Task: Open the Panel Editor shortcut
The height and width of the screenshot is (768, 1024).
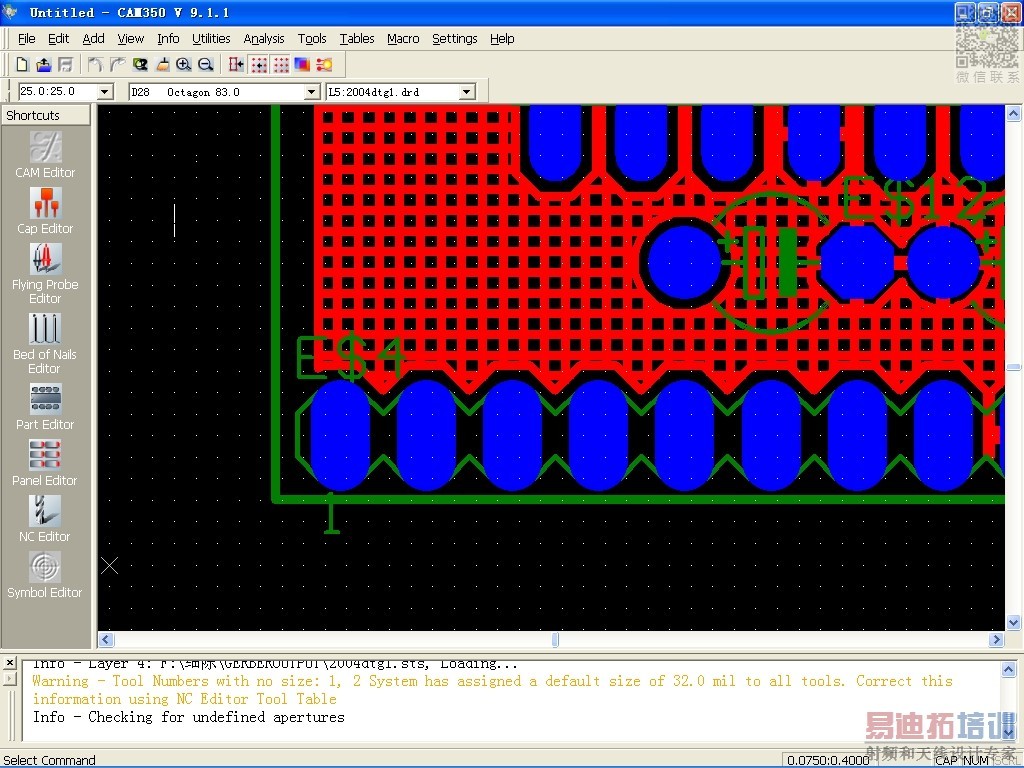Action: pos(45,463)
